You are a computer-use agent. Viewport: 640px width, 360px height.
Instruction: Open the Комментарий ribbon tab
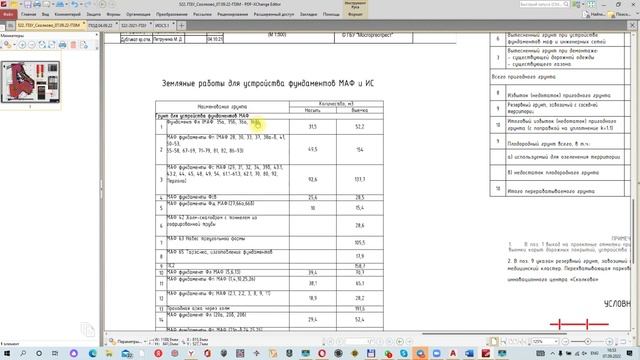tap(68, 14)
